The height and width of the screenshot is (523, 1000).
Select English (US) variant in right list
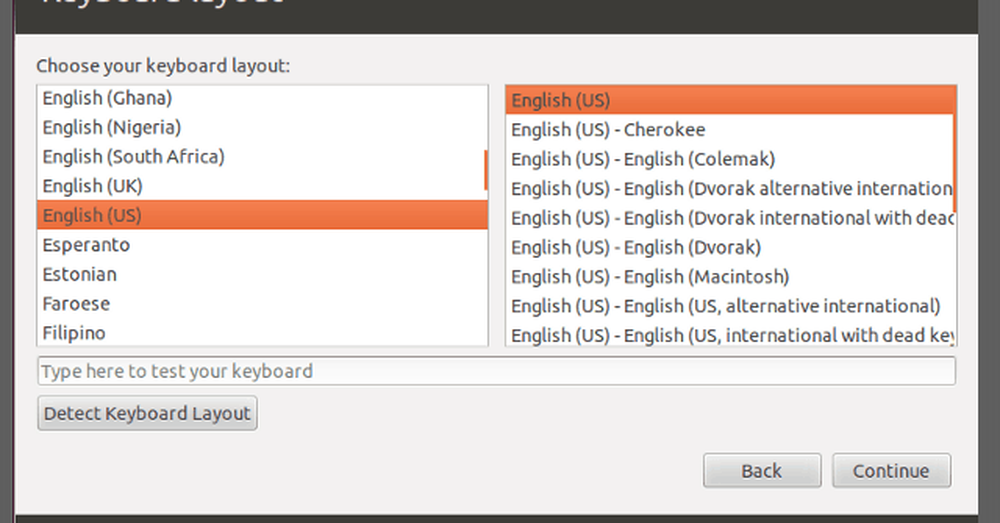[561, 100]
